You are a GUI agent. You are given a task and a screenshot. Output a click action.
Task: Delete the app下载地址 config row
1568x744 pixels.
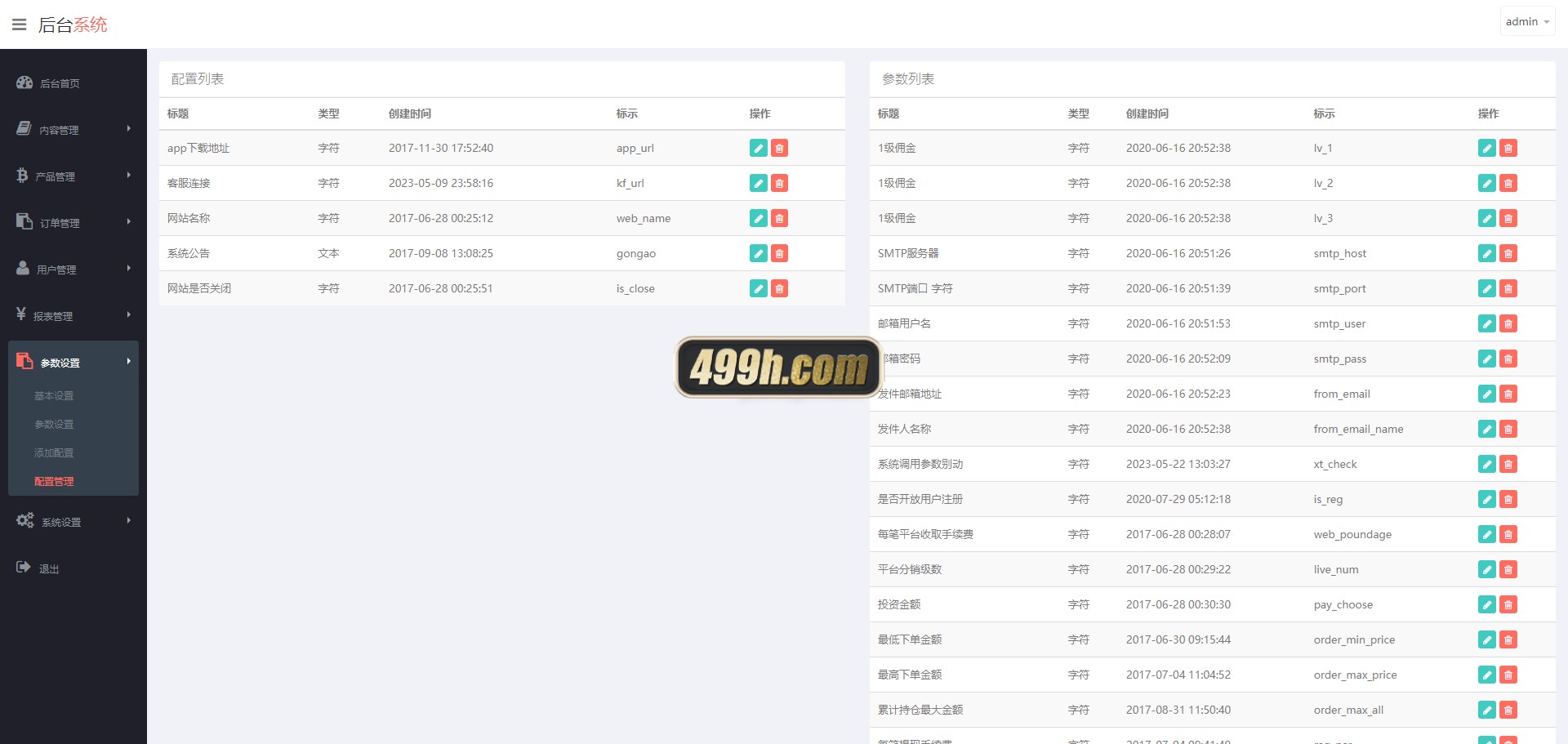click(x=780, y=148)
